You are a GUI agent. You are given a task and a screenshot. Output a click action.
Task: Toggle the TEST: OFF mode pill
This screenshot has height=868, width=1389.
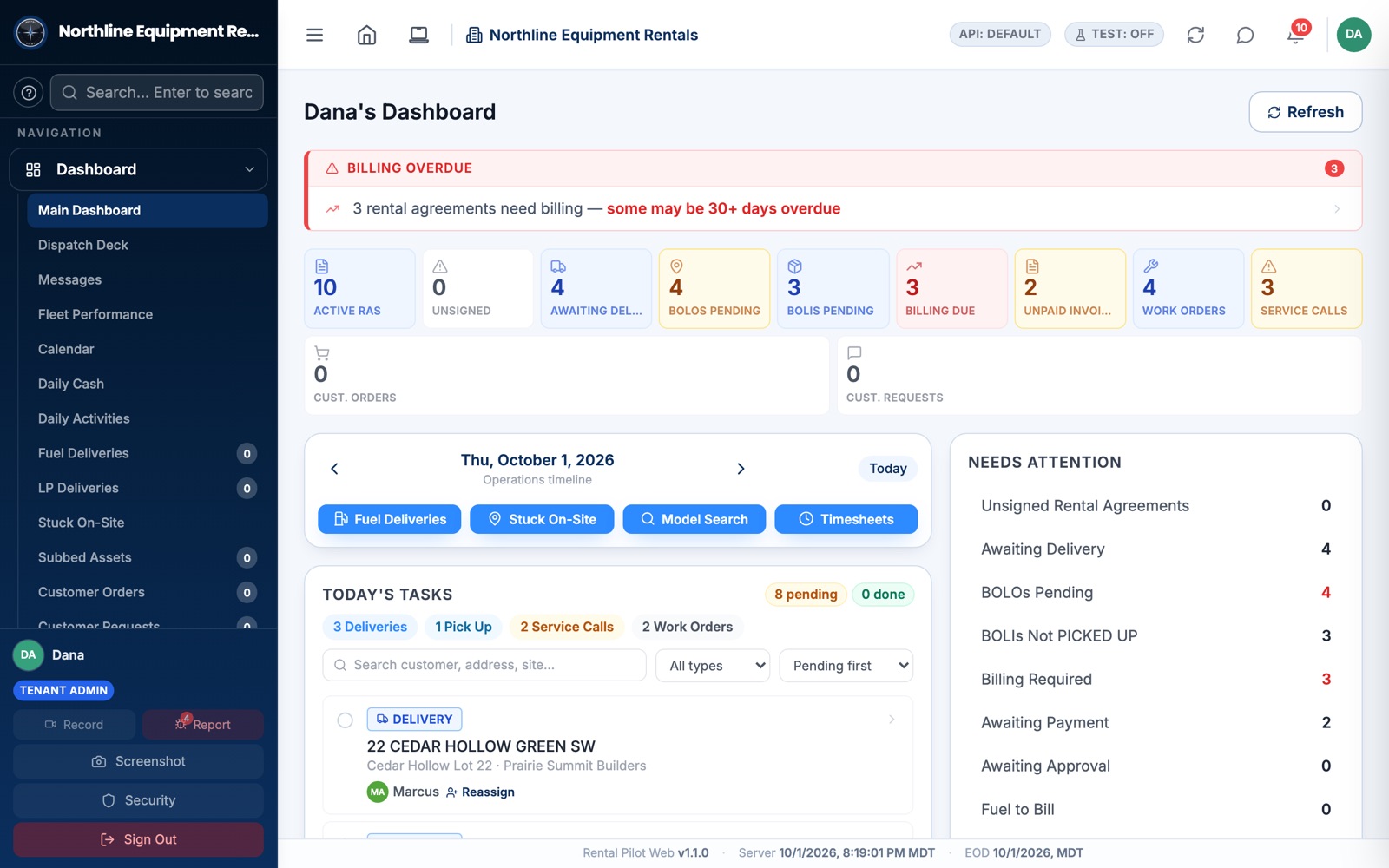click(x=1114, y=35)
